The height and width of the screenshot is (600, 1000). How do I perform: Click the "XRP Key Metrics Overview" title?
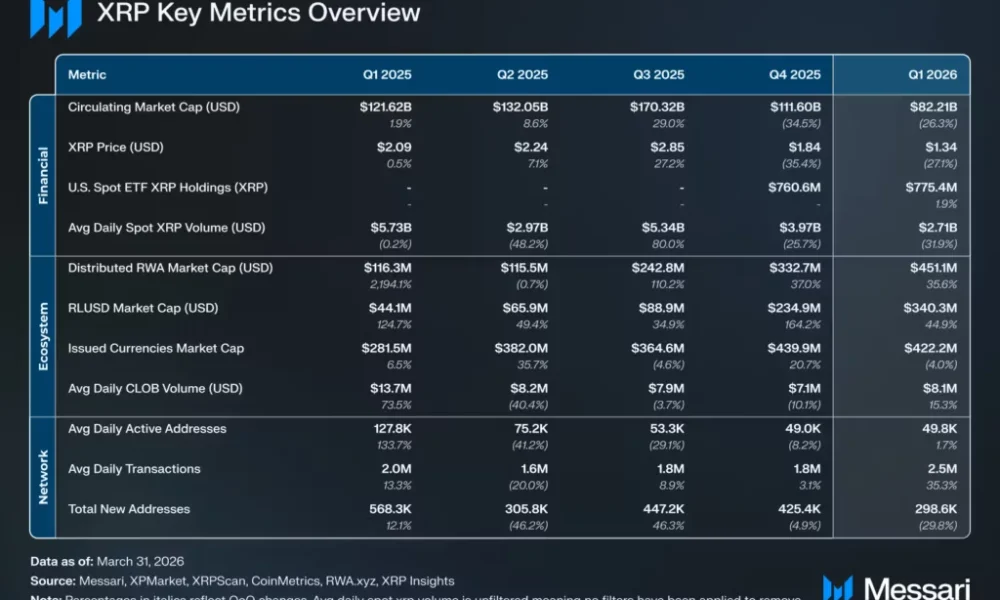258,13
